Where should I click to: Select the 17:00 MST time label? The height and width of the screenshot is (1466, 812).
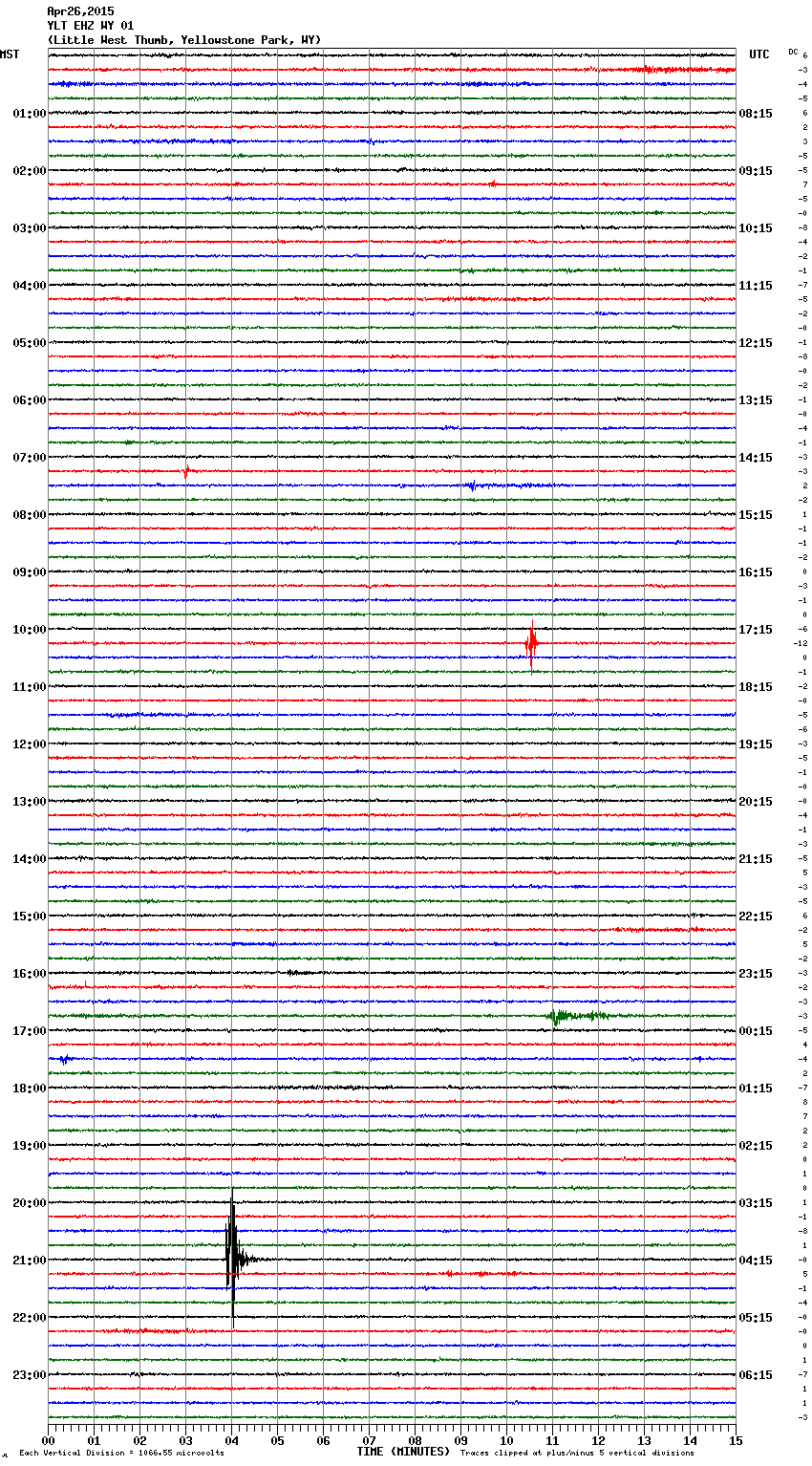(x=30, y=1031)
